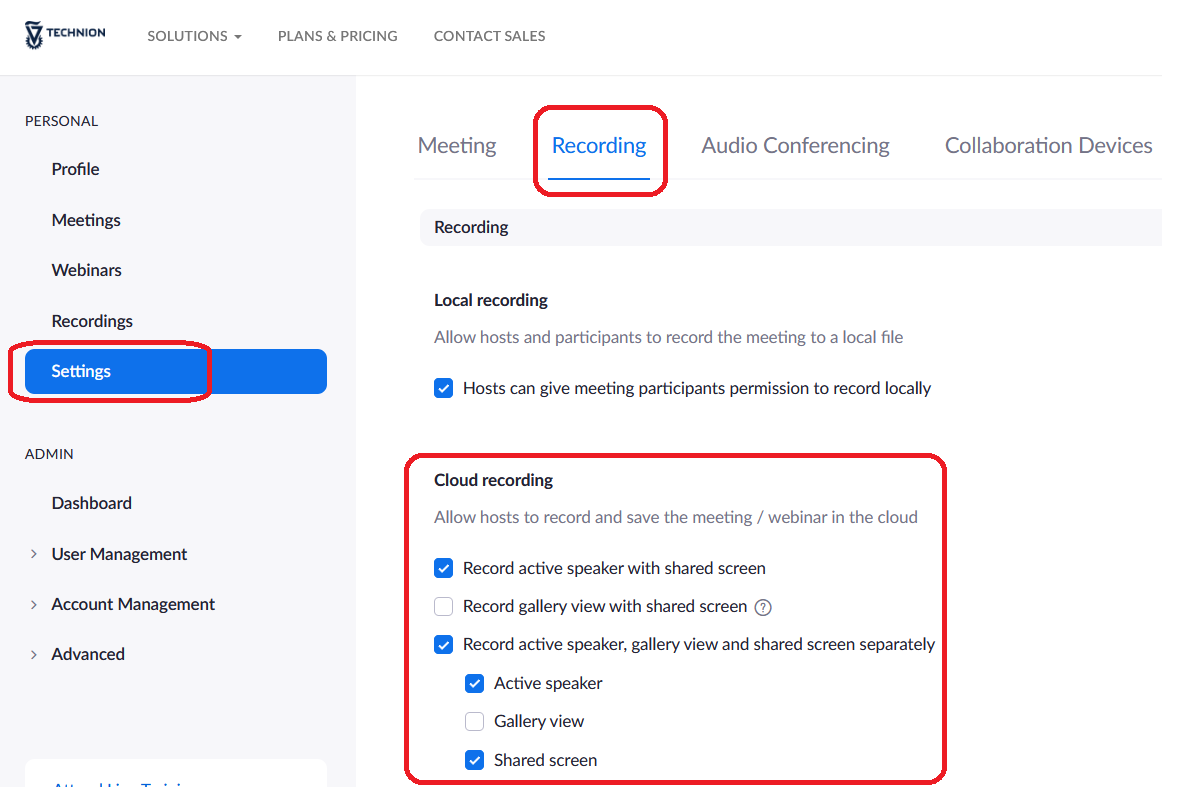The image size is (1203, 787).
Task: Enable Record gallery view with shared screen
Action: (444, 606)
